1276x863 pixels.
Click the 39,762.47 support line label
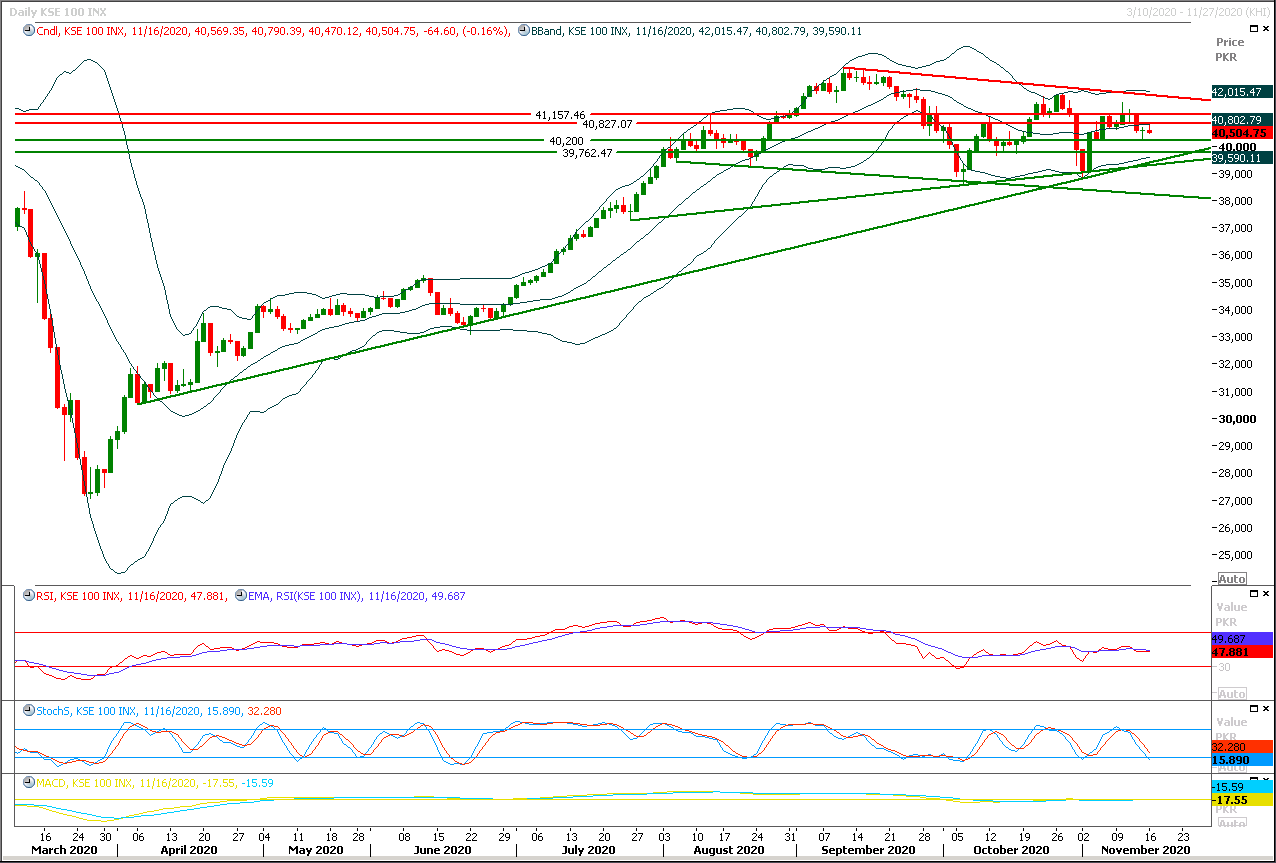click(x=587, y=153)
